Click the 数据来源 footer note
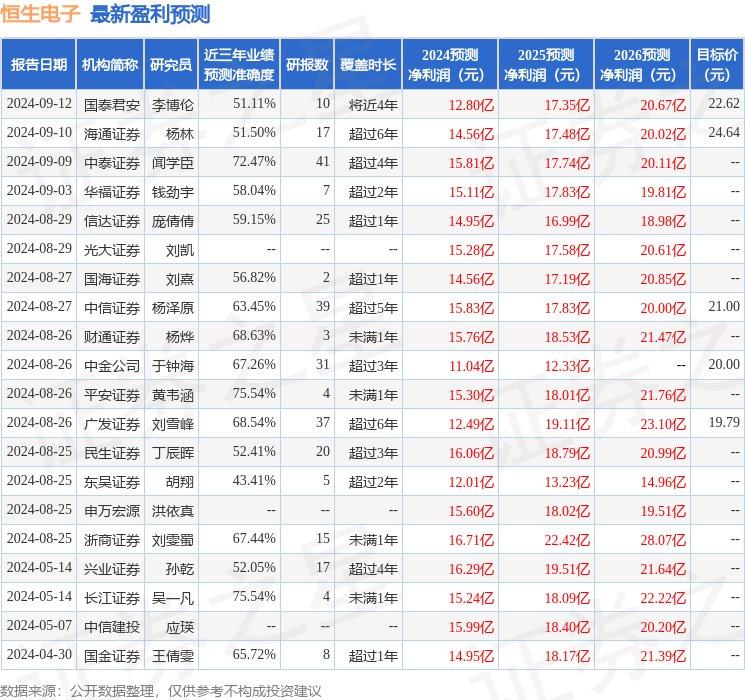 coord(161,690)
